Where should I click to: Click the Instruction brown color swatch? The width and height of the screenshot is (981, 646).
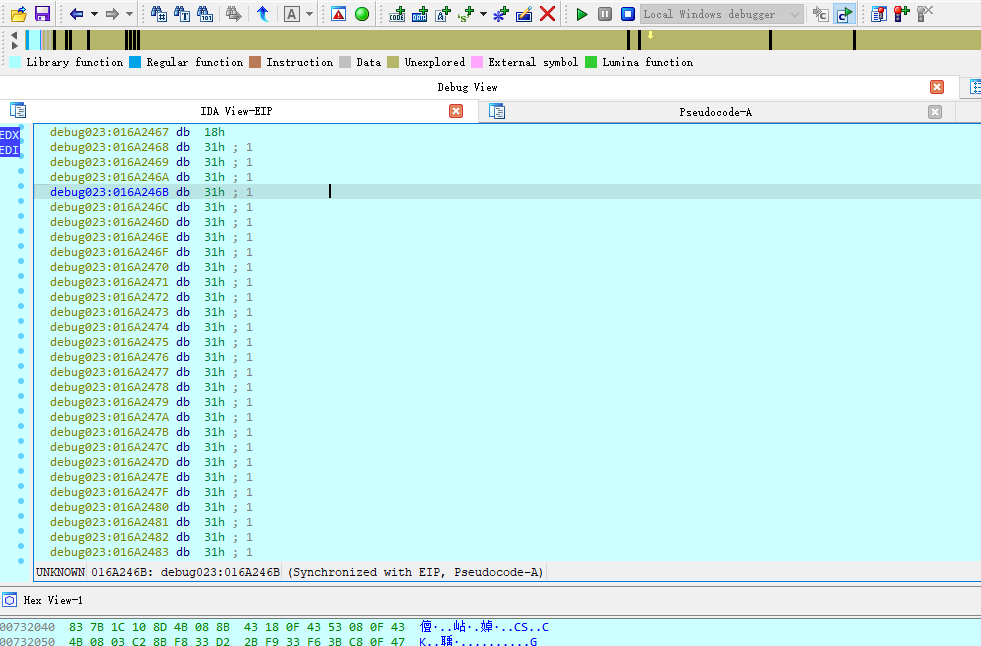click(255, 62)
